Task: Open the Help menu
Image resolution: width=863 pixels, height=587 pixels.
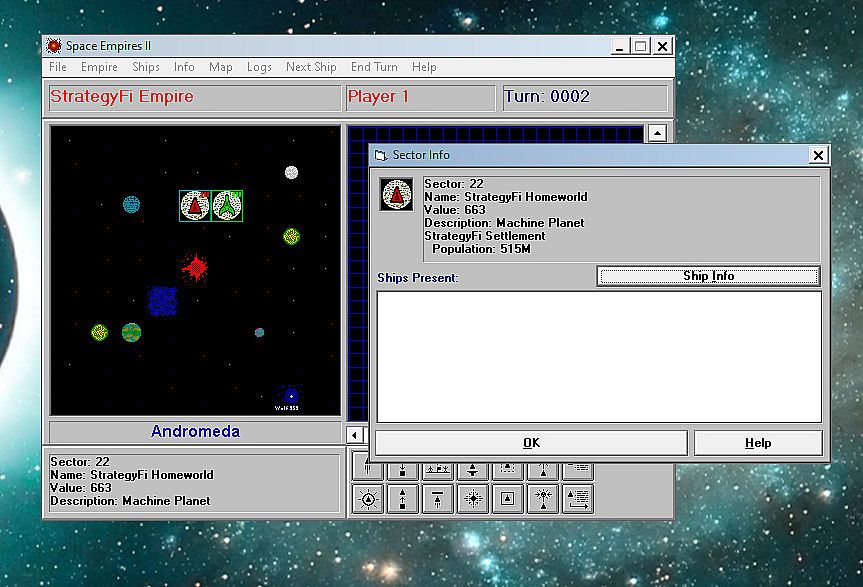Action: coord(424,67)
